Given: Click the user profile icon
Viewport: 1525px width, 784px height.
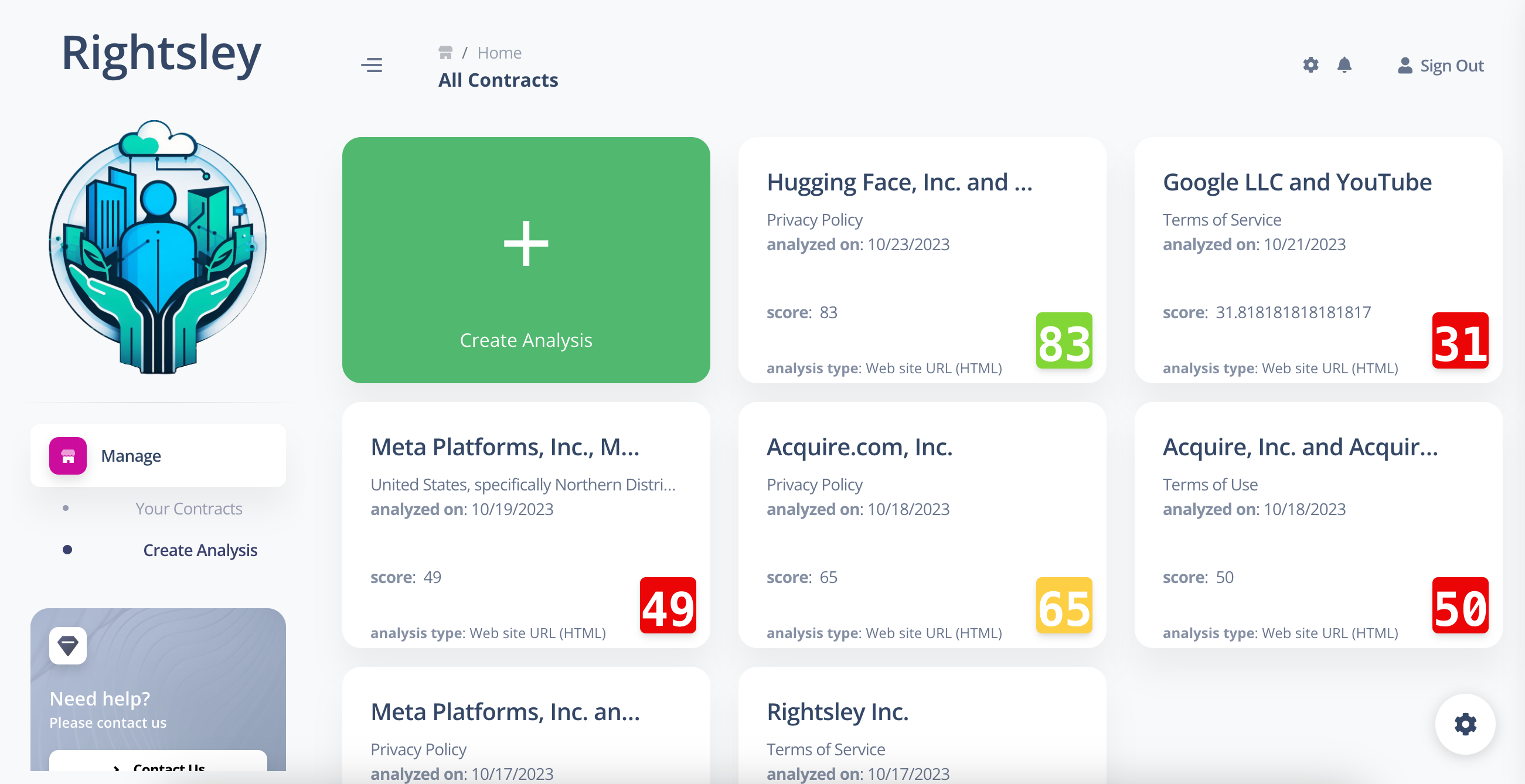Looking at the screenshot, I should pyautogui.click(x=1404, y=66).
